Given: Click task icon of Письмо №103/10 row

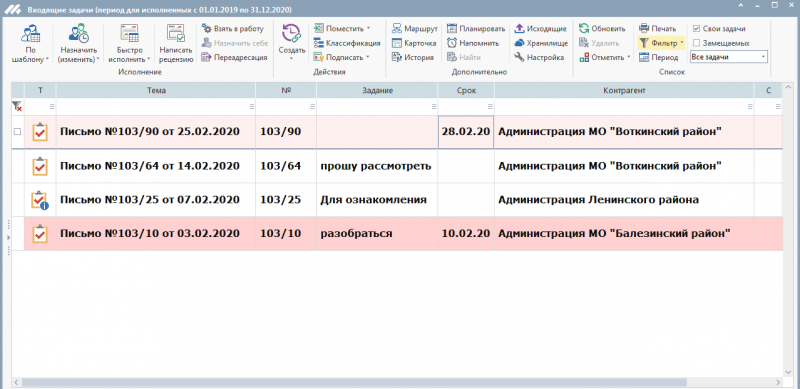Looking at the screenshot, I should pyautogui.click(x=40, y=234).
